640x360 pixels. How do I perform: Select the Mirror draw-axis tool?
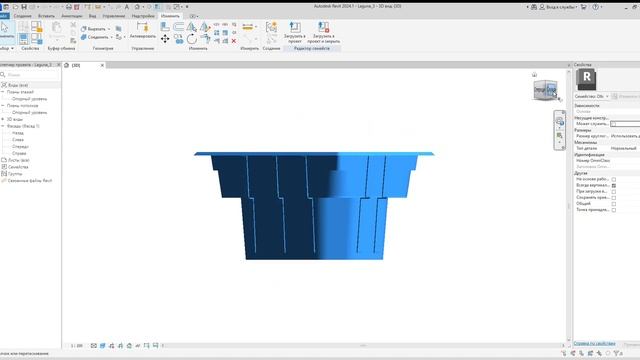tap(205, 27)
